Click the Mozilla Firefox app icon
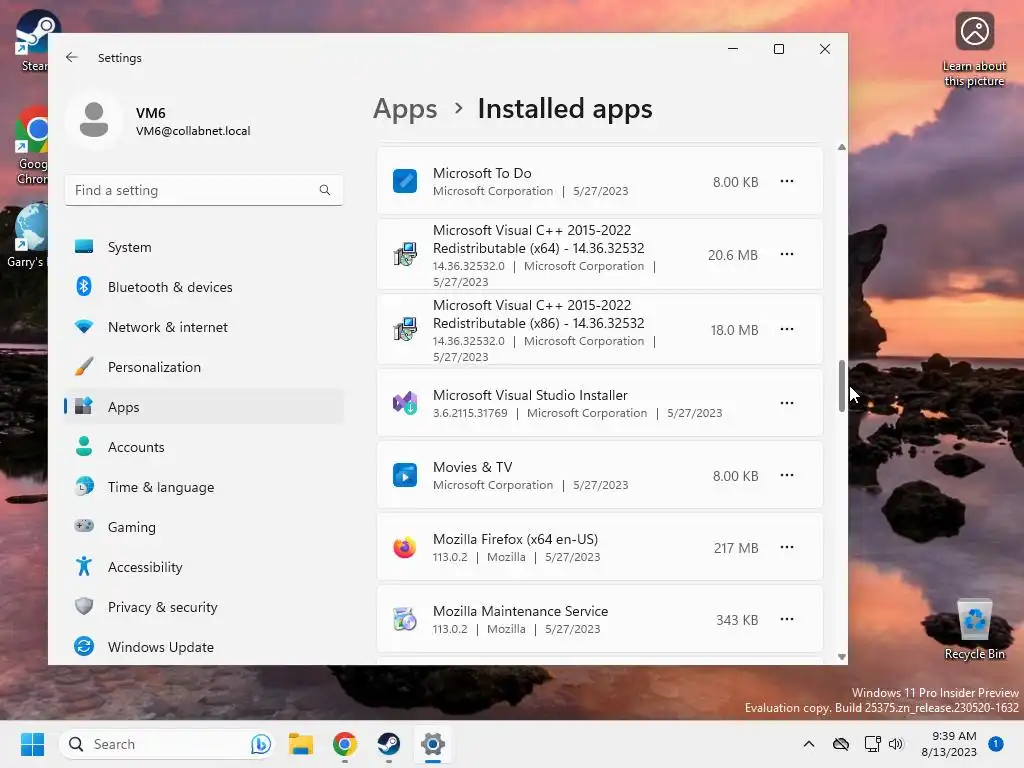Image resolution: width=1024 pixels, height=768 pixels. (x=405, y=547)
